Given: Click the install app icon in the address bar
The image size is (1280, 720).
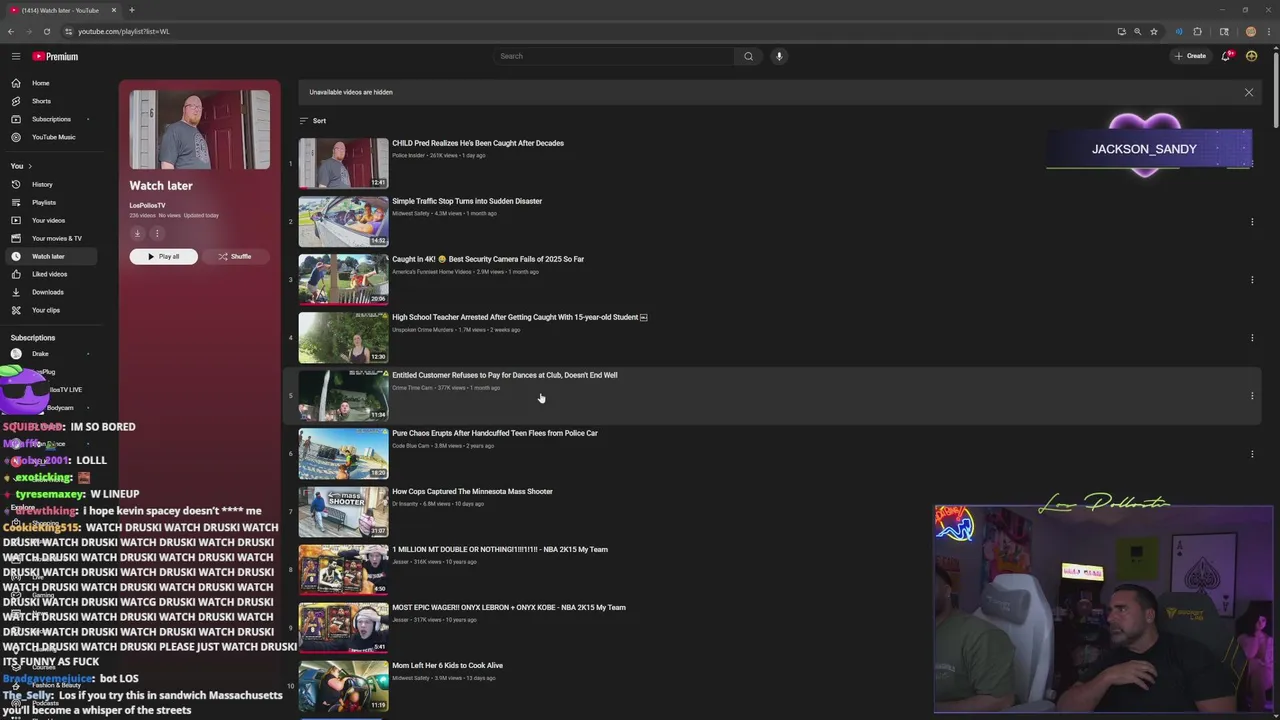Looking at the screenshot, I should click(1121, 31).
